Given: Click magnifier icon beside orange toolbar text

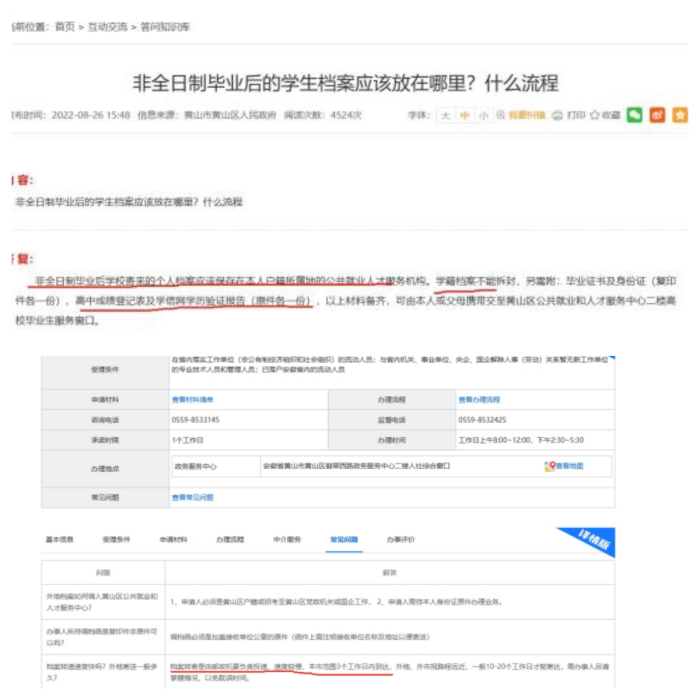Looking at the screenshot, I should [x=501, y=115].
